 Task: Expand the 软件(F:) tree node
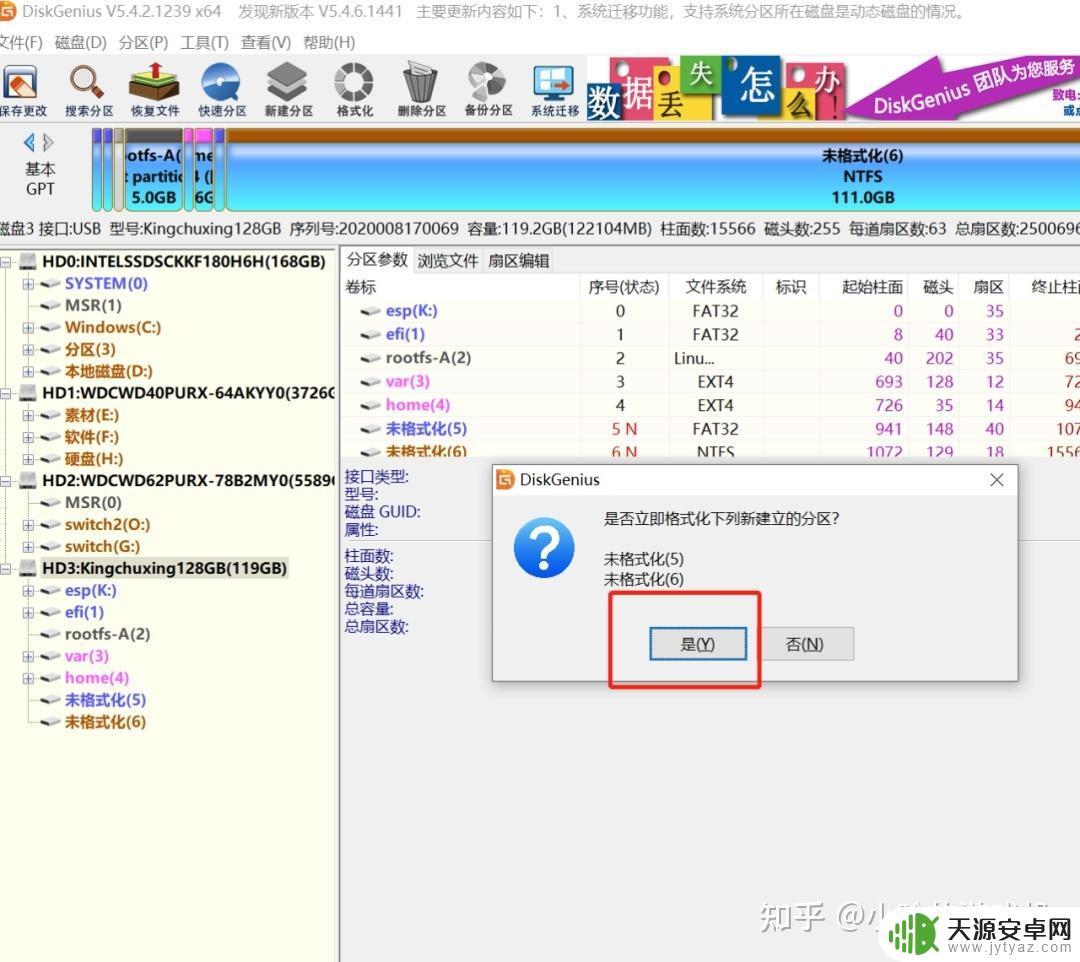tap(28, 437)
